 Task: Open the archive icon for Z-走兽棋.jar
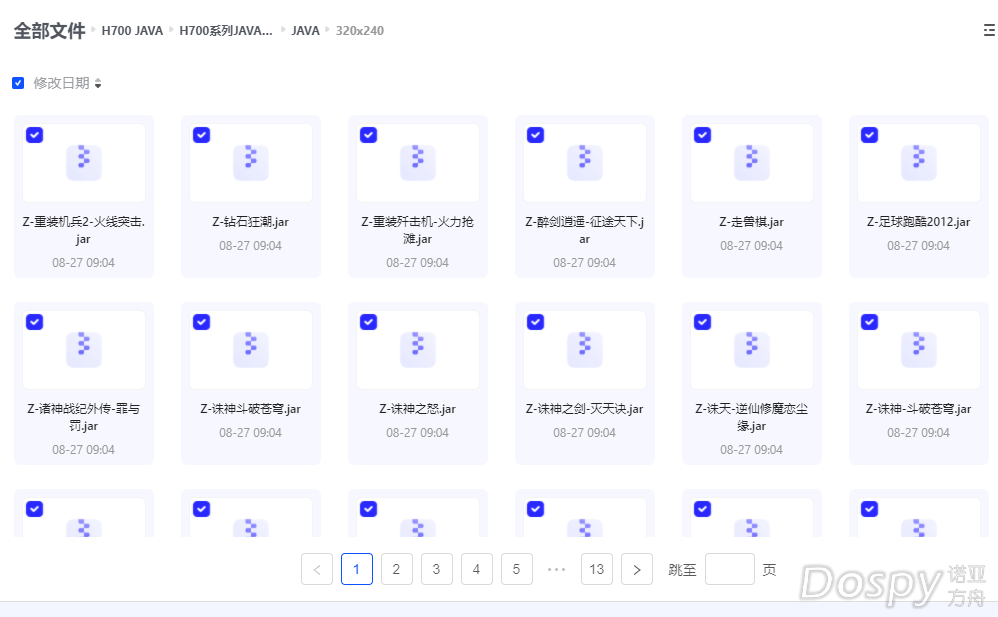tap(752, 162)
